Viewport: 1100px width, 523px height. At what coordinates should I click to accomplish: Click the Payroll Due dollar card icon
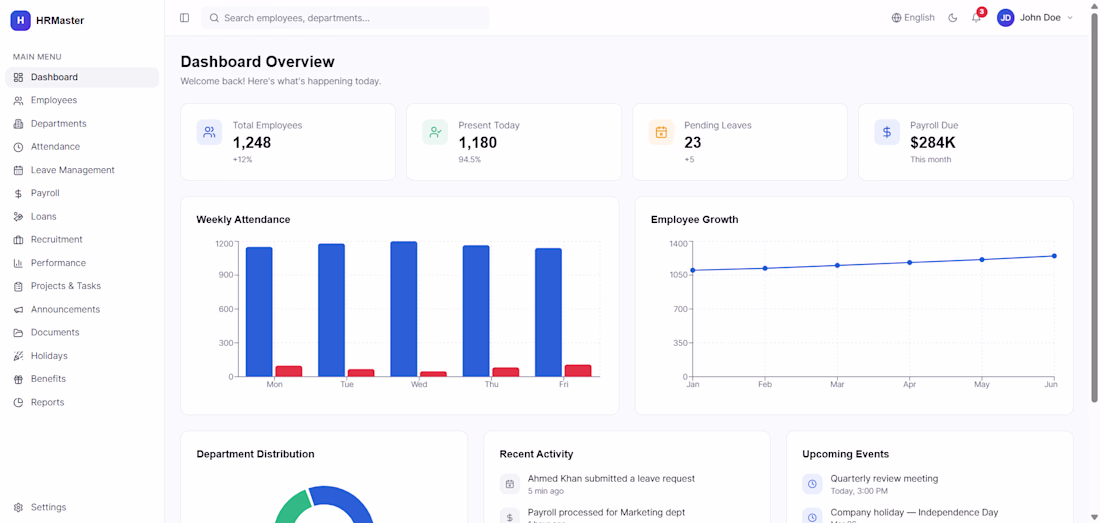coord(887,132)
